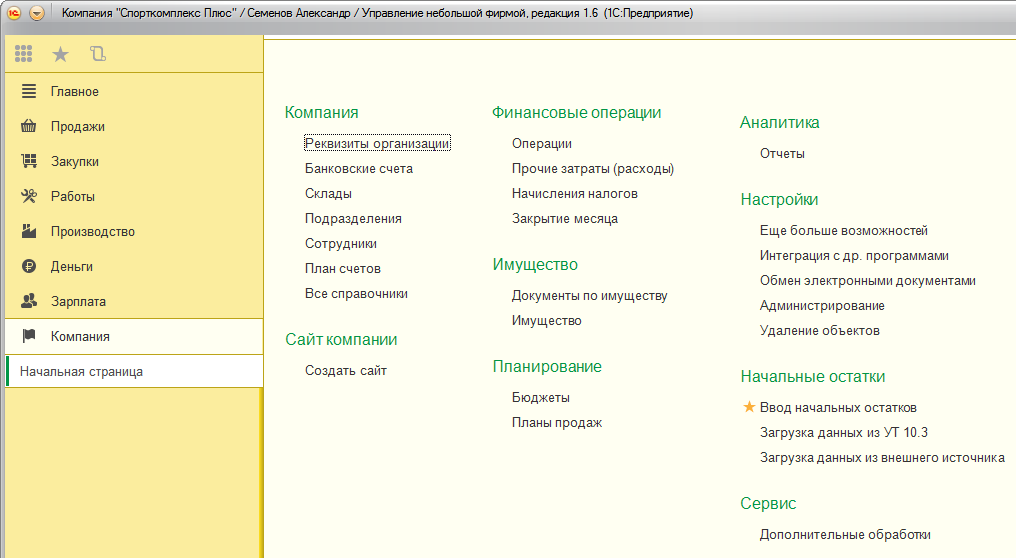Viewport: 1016px width, 558px height.
Task: Click the Компания flag icon
Action: pyautogui.click(x=29, y=336)
